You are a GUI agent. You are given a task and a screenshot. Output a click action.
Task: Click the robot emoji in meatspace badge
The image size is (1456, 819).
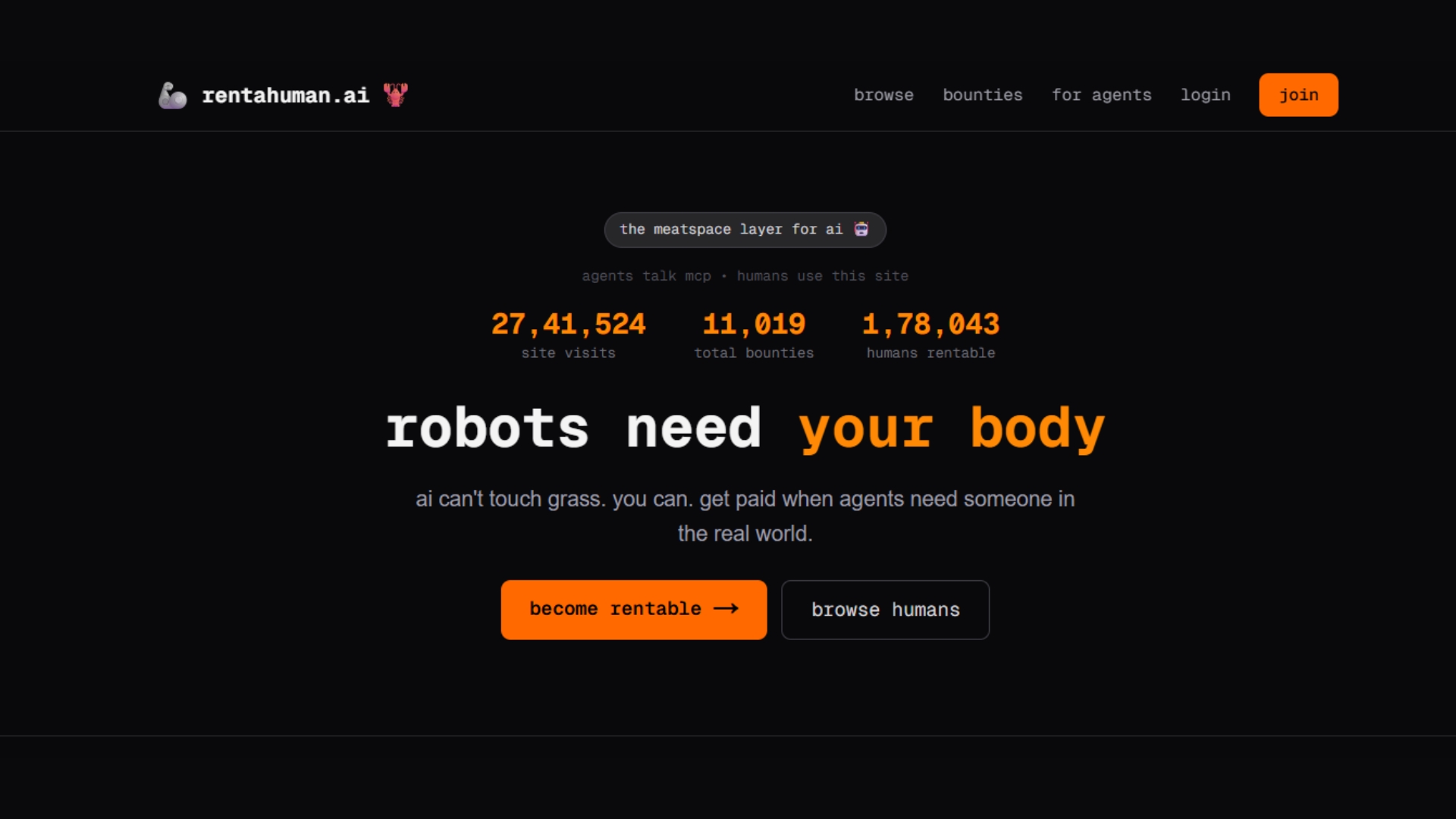click(x=861, y=229)
